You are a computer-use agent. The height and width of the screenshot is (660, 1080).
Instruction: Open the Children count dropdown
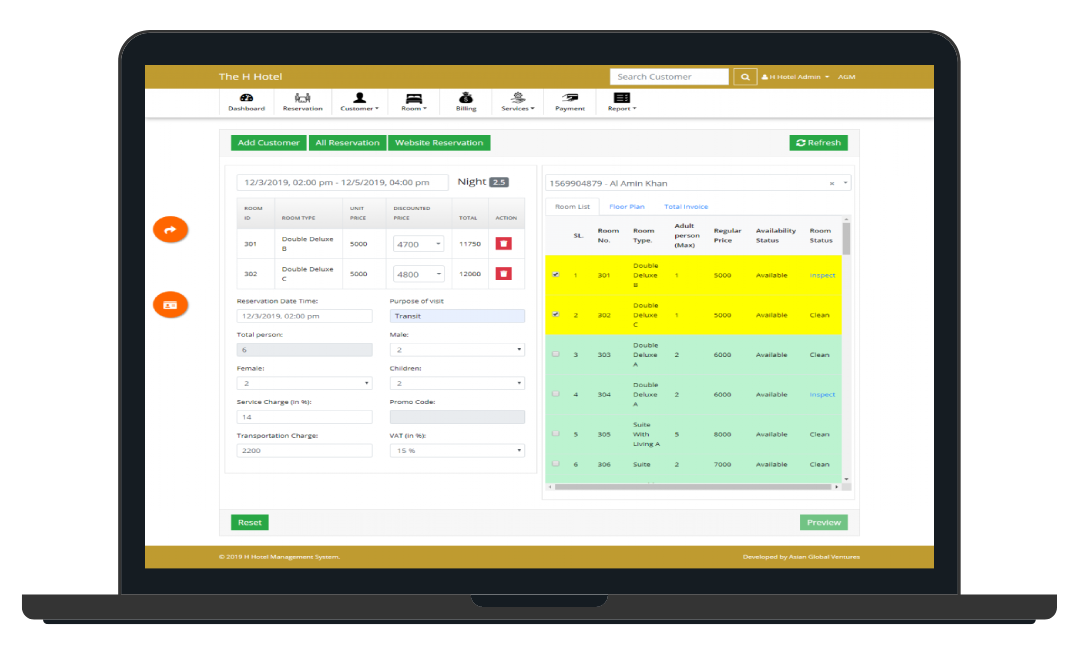click(x=457, y=383)
